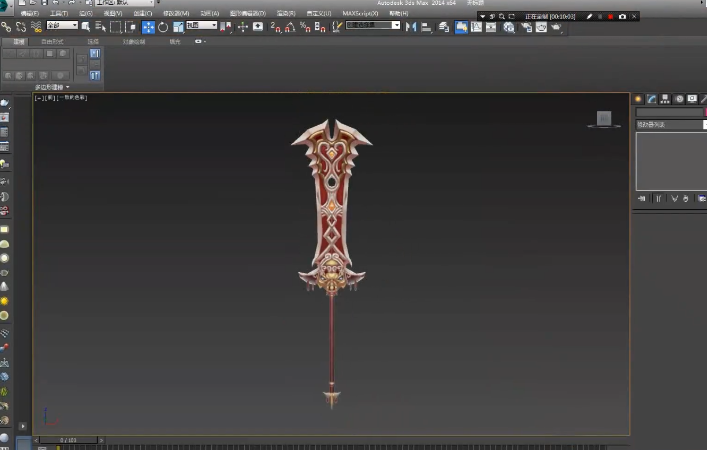Open the Mirror tool

click(x=410, y=27)
